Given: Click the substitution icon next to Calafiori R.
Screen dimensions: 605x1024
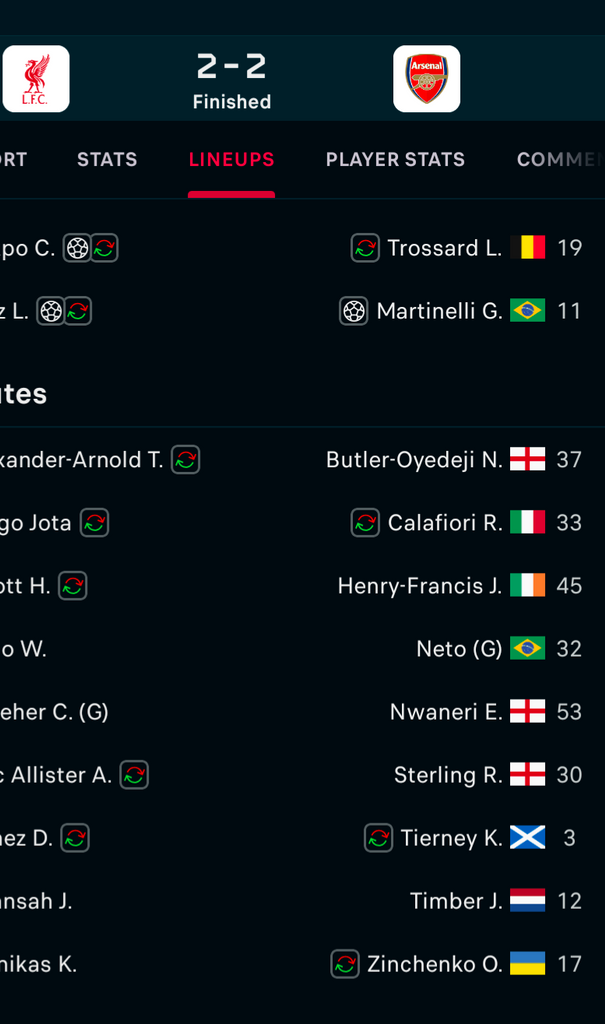Looking at the screenshot, I should click(x=365, y=522).
